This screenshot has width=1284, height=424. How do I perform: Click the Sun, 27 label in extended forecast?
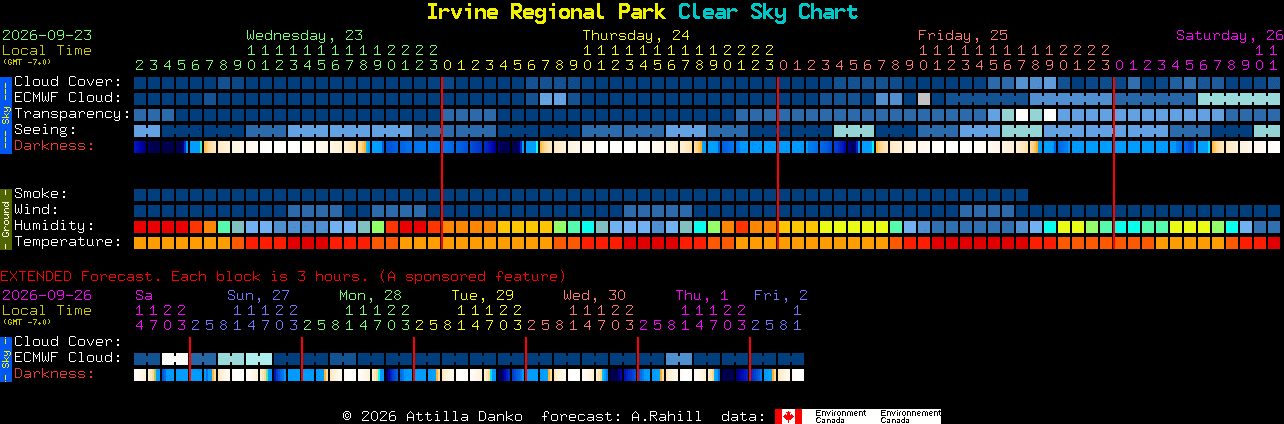[258, 295]
